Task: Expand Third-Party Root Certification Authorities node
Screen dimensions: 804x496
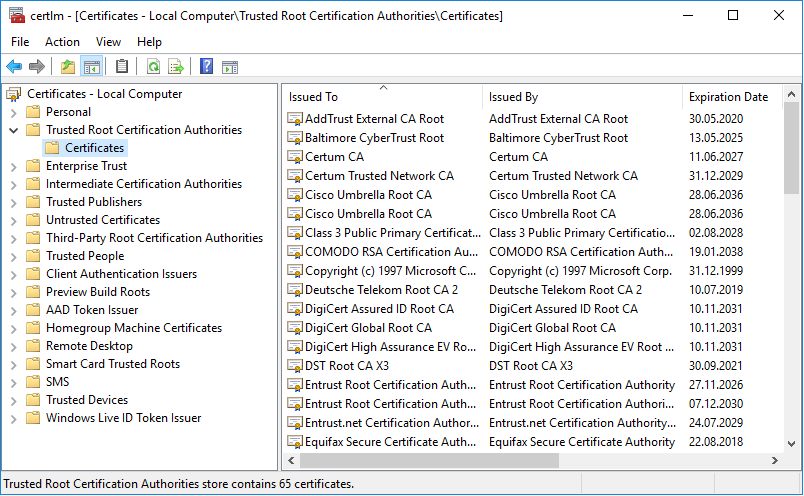Action: click(x=13, y=239)
